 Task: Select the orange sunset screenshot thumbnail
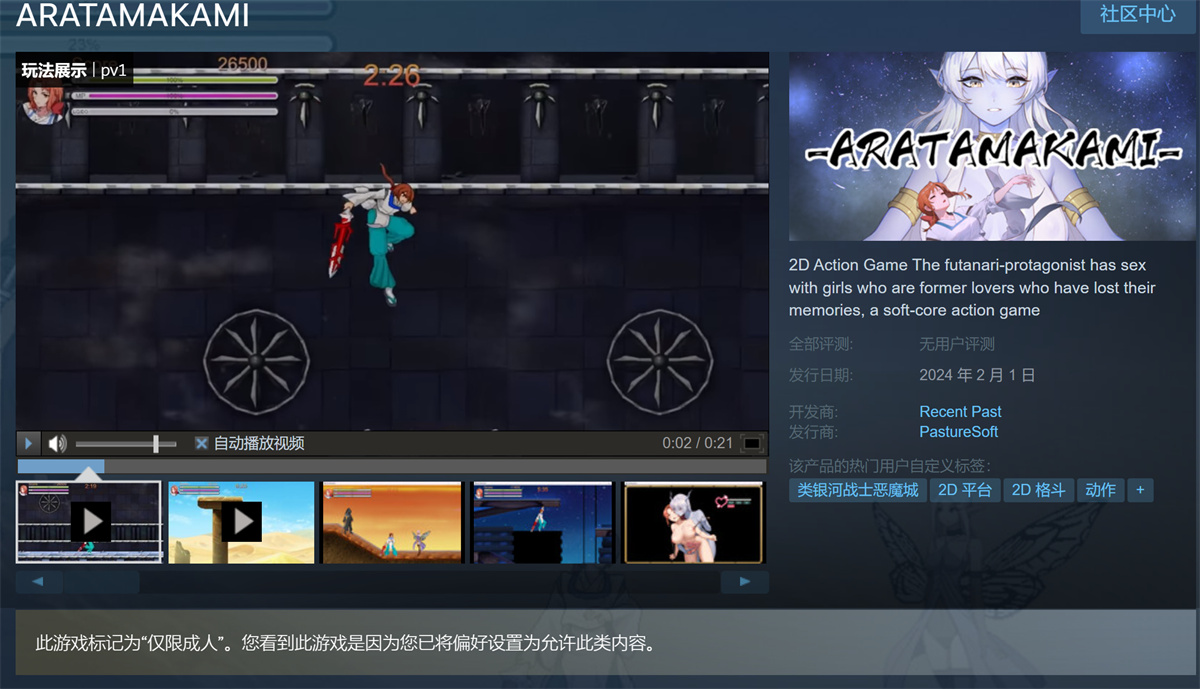click(x=392, y=522)
